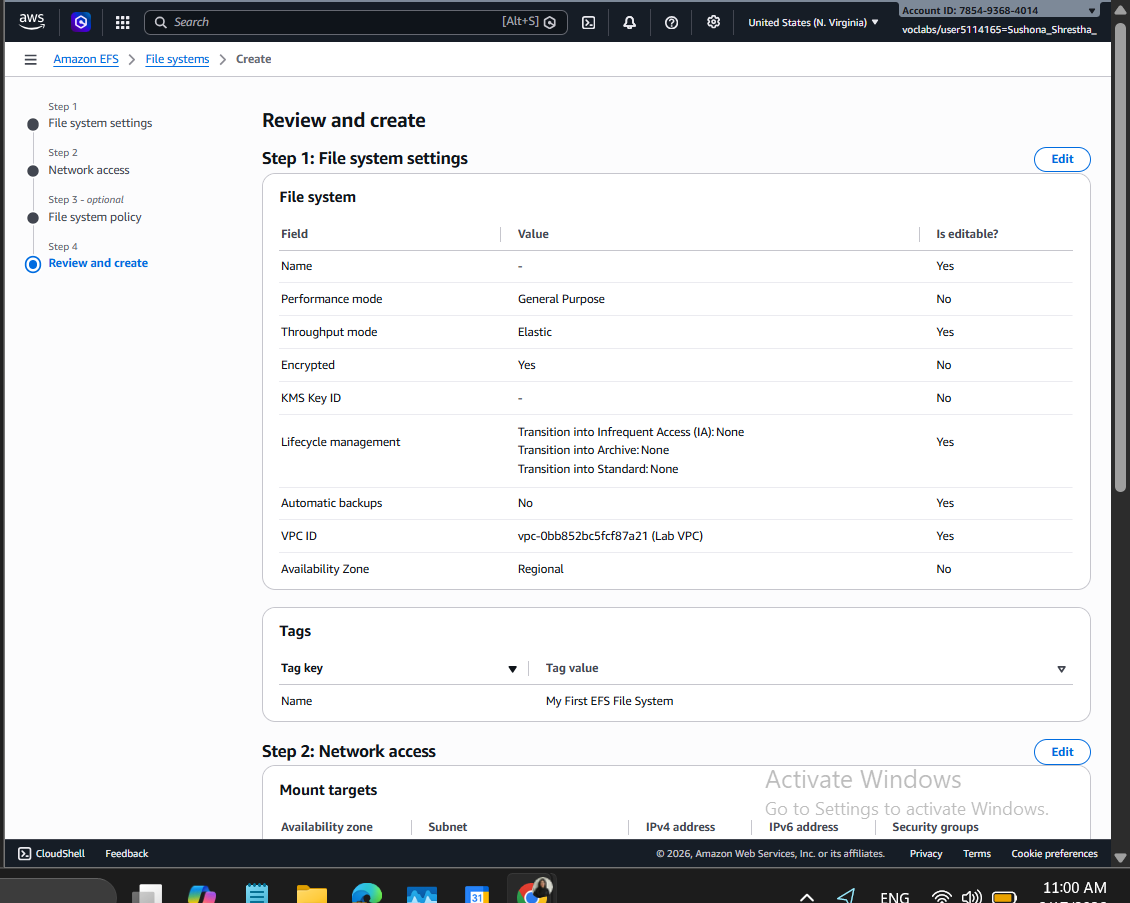The height and width of the screenshot is (903, 1130).
Task: Open File Explorer from the taskbar
Action: click(x=312, y=894)
